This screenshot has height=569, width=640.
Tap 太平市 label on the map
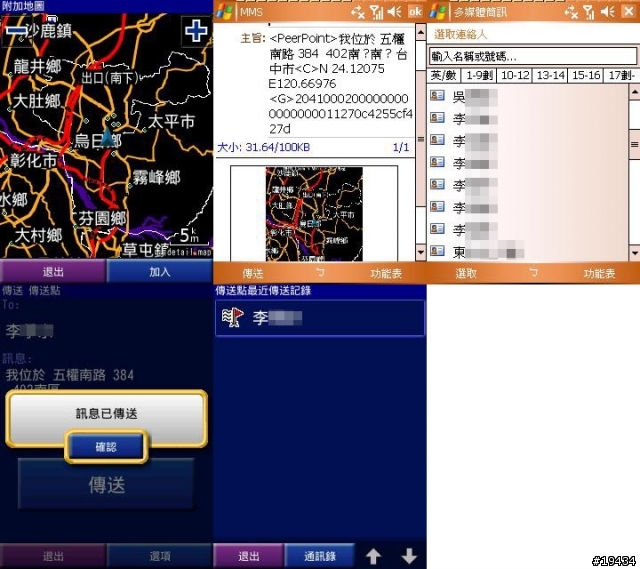(x=171, y=121)
